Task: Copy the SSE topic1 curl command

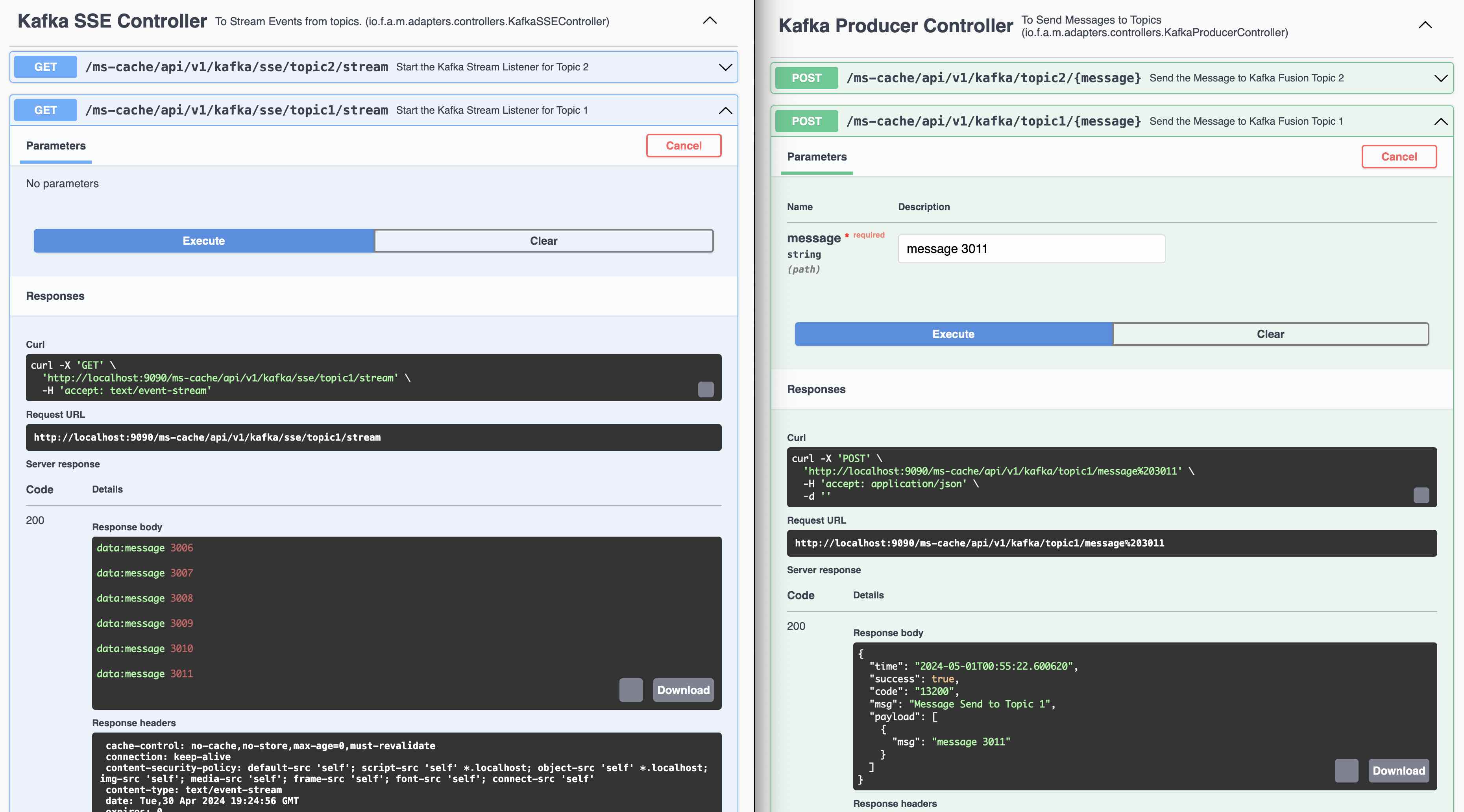Action: click(x=705, y=389)
